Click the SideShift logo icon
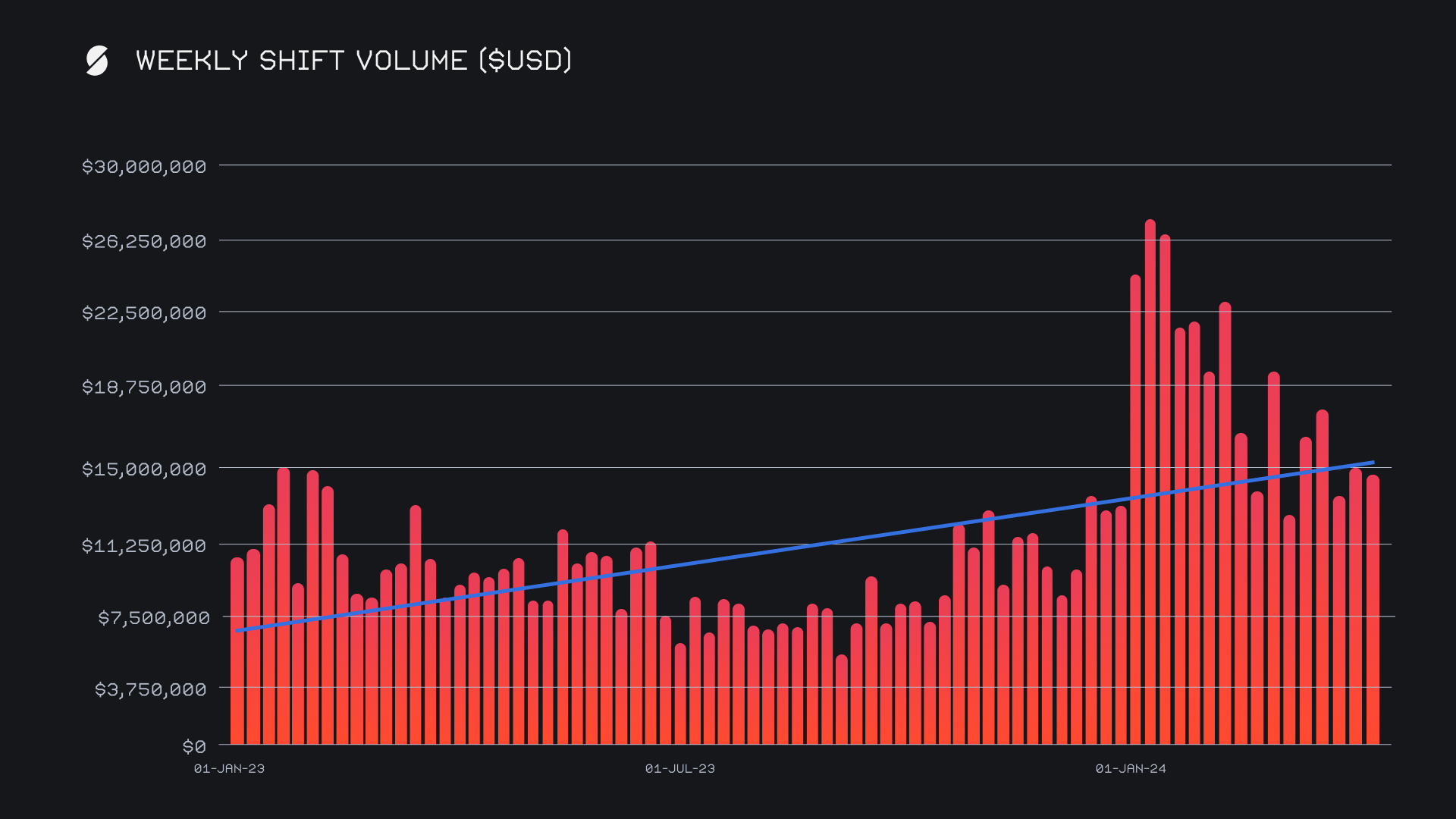The height and width of the screenshot is (819, 1456). click(x=97, y=61)
